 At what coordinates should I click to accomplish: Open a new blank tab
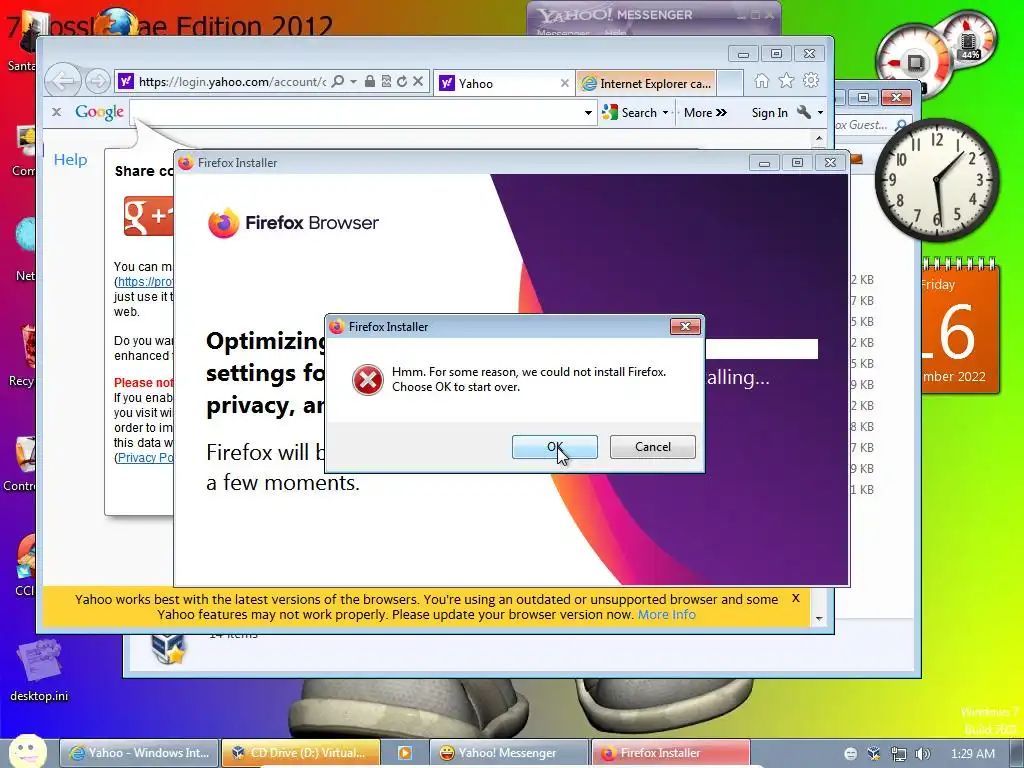pyautogui.click(x=729, y=83)
